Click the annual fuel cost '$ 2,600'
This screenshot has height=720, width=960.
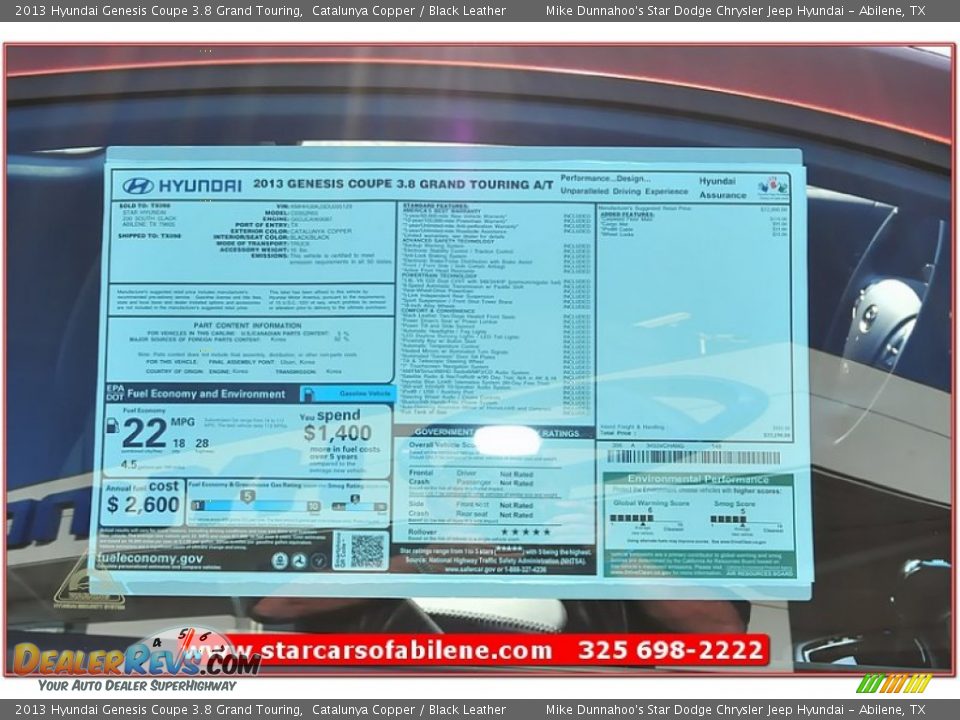[143, 504]
